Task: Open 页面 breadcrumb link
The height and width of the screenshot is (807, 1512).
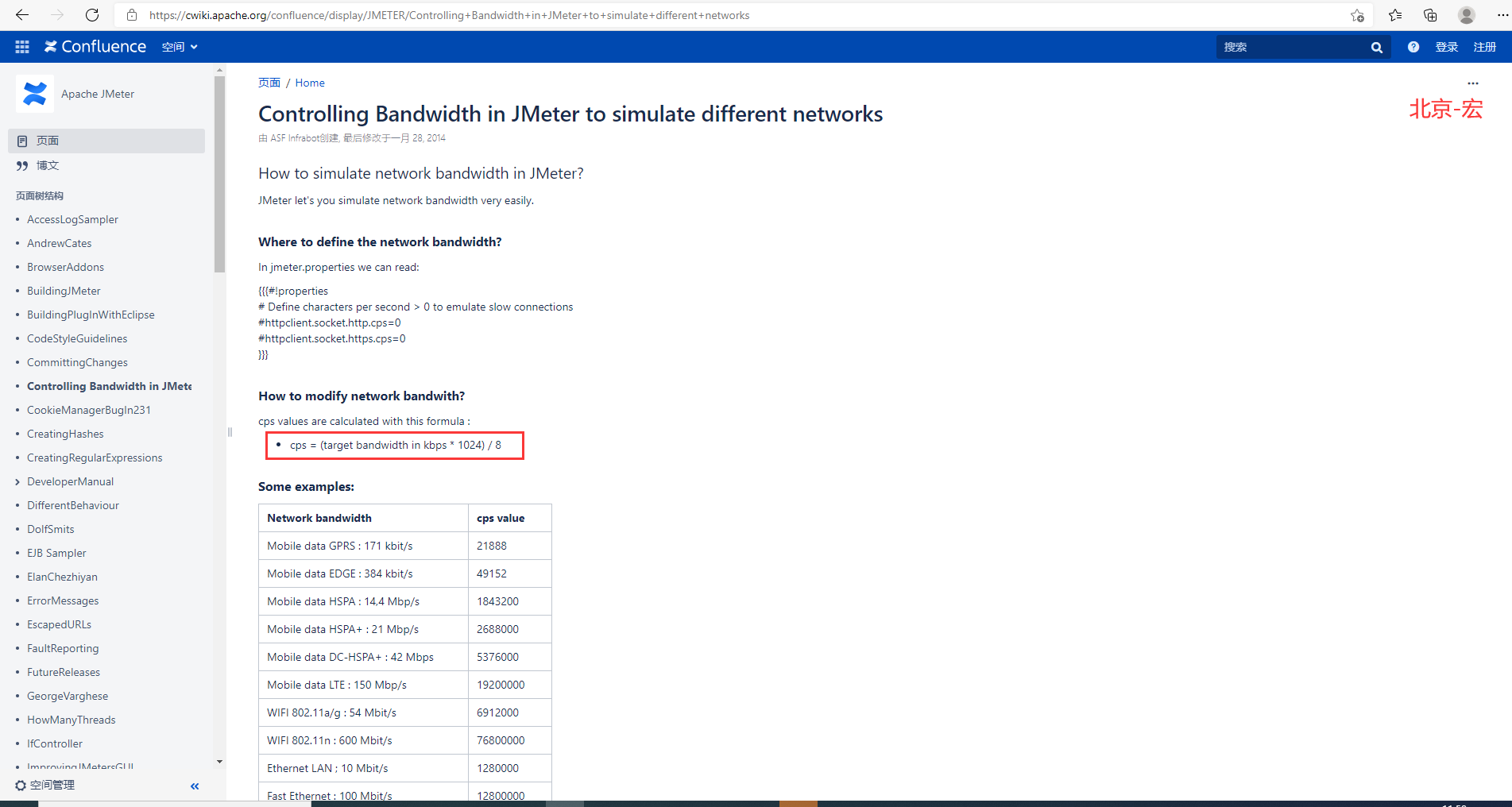Action: coord(269,83)
